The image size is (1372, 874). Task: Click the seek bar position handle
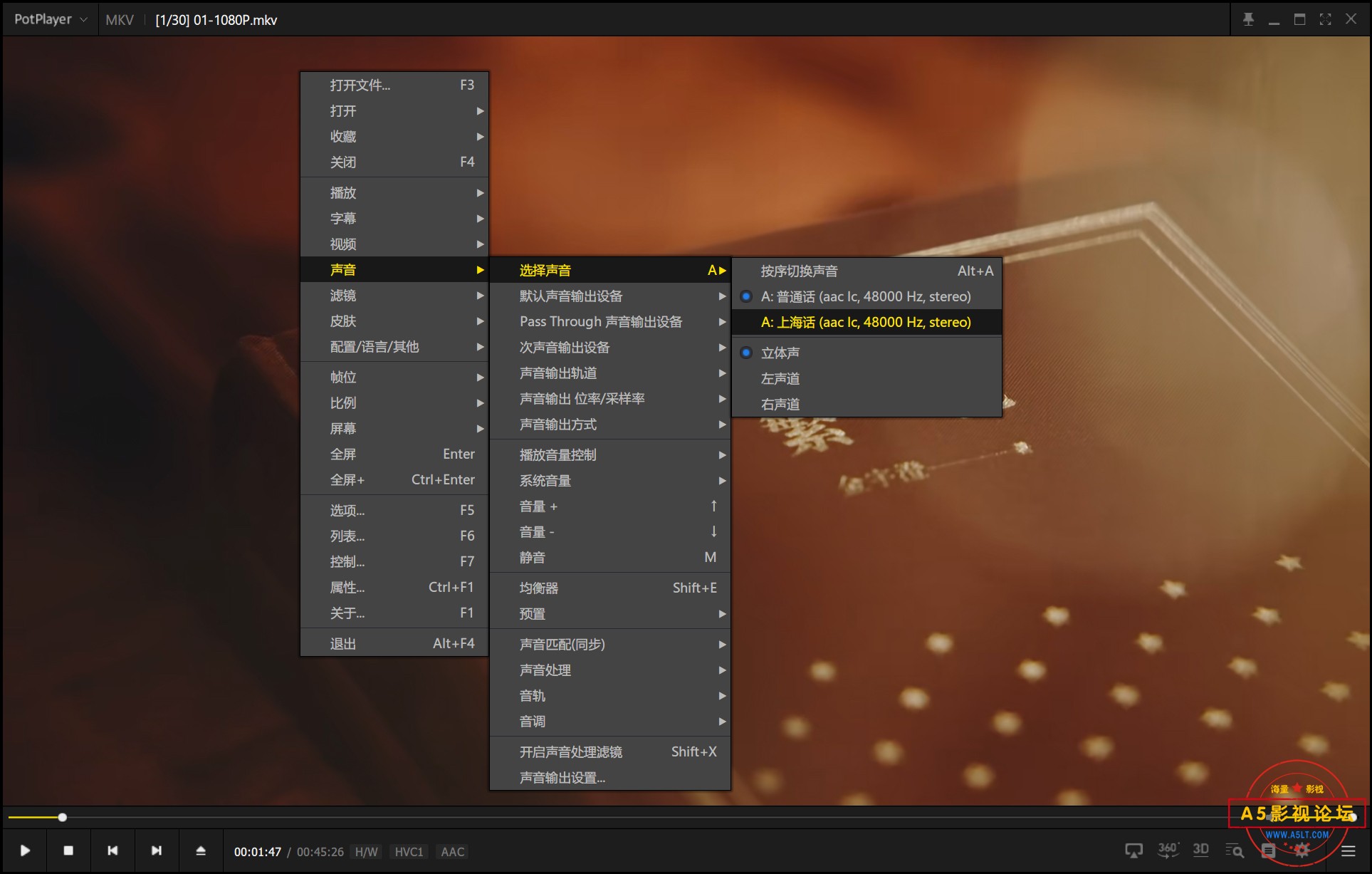pyautogui.click(x=63, y=817)
